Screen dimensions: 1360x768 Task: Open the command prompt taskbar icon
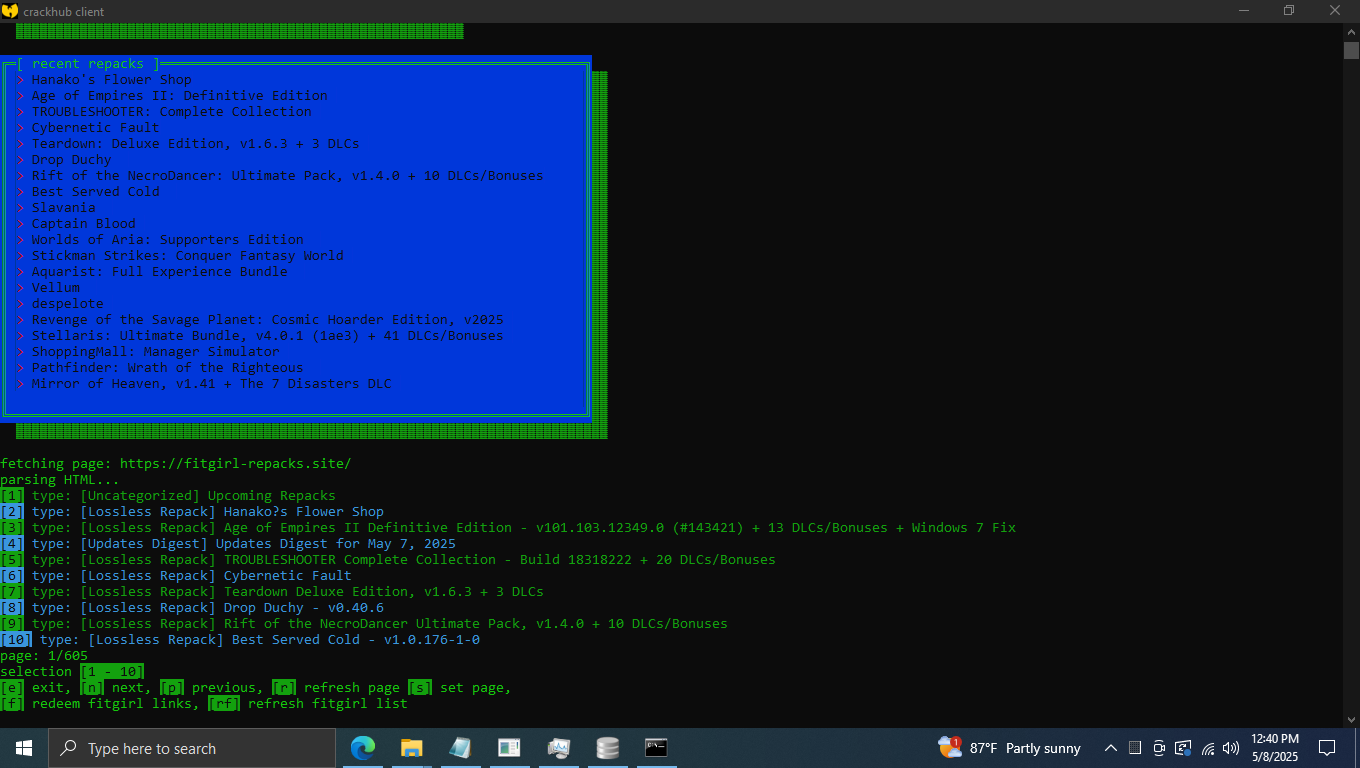656,747
